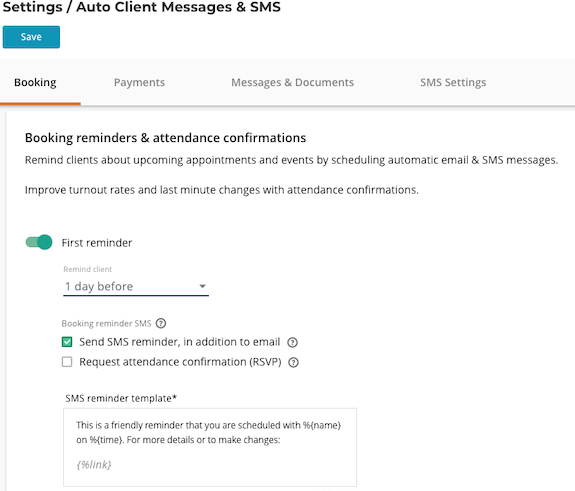Click the dropdown arrow next to 1 day before
The image size is (575, 491).
click(202, 286)
